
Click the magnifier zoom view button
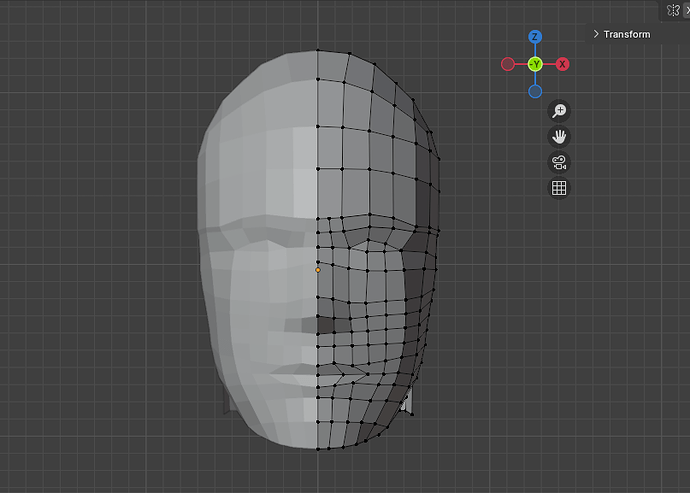click(559, 110)
